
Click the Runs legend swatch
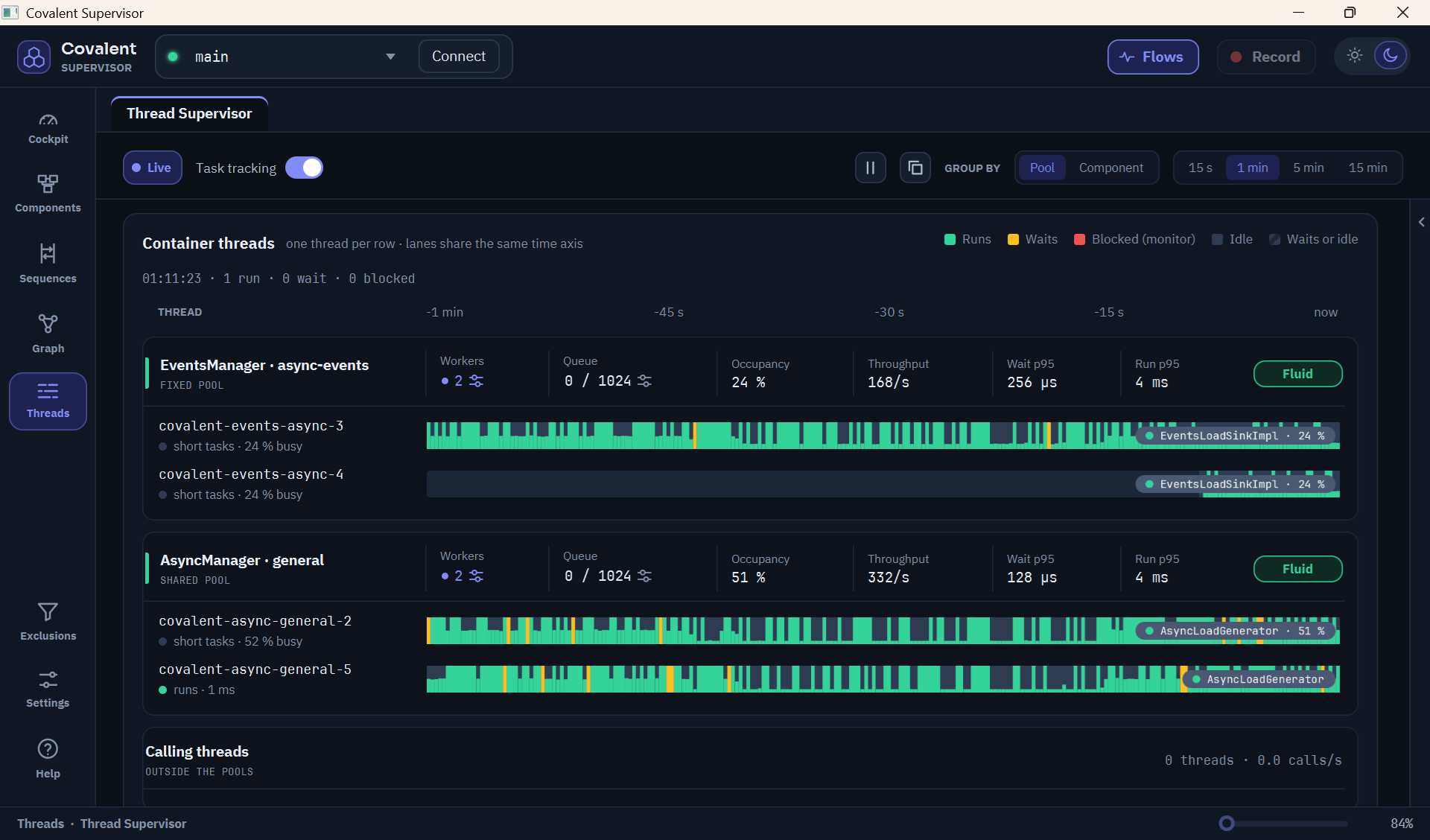pos(950,239)
